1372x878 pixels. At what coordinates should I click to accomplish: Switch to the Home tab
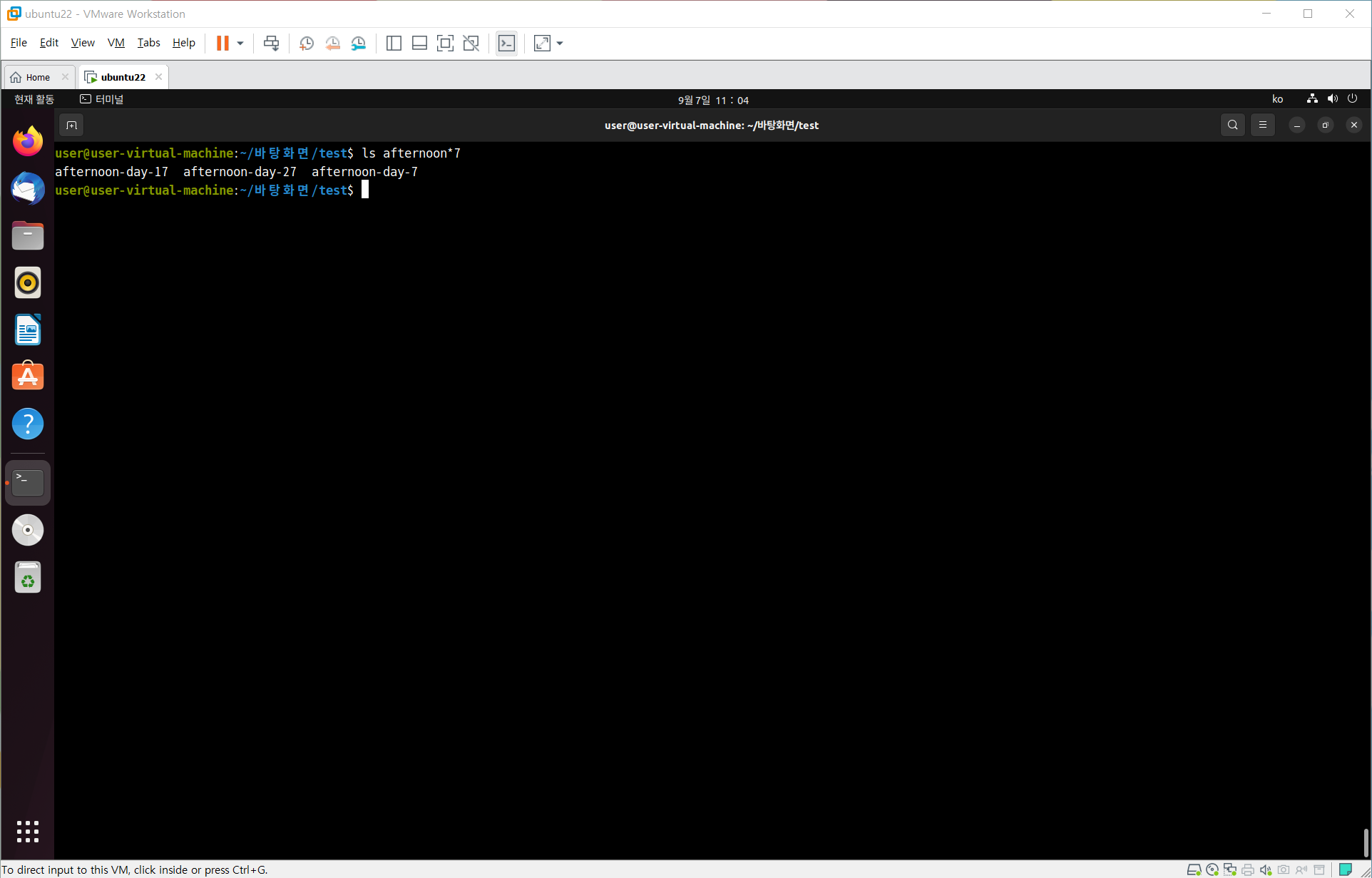tap(37, 77)
